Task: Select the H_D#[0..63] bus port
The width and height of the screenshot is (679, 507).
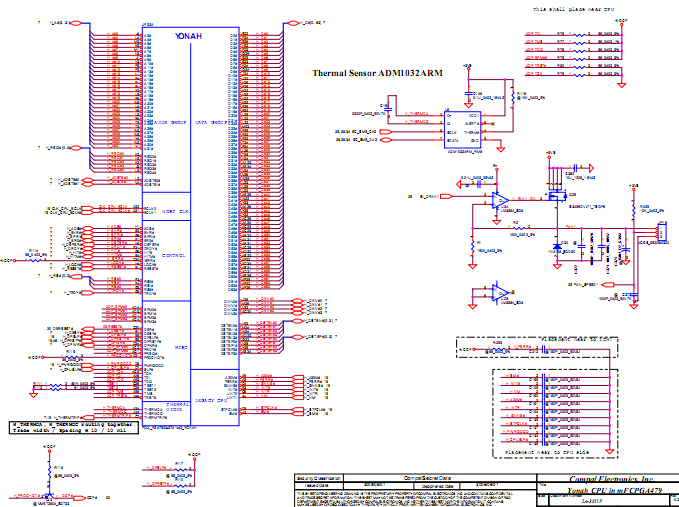Action: tap(294, 23)
